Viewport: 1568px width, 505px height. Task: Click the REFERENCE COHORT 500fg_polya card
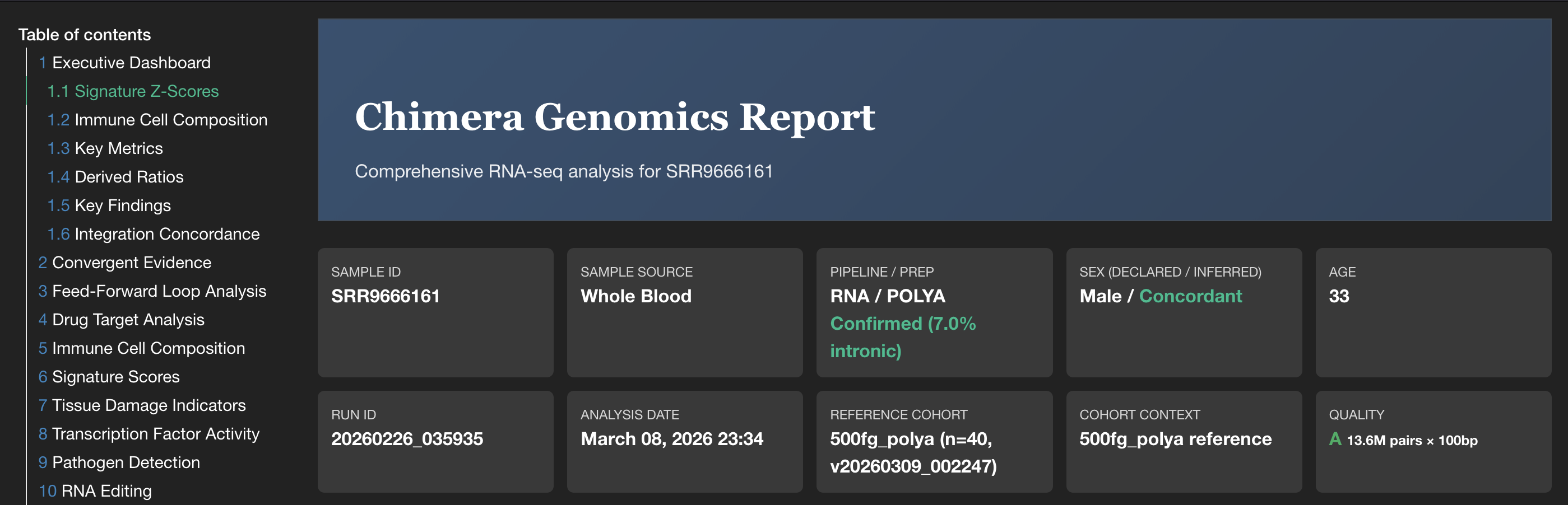[x=934, y=442]
